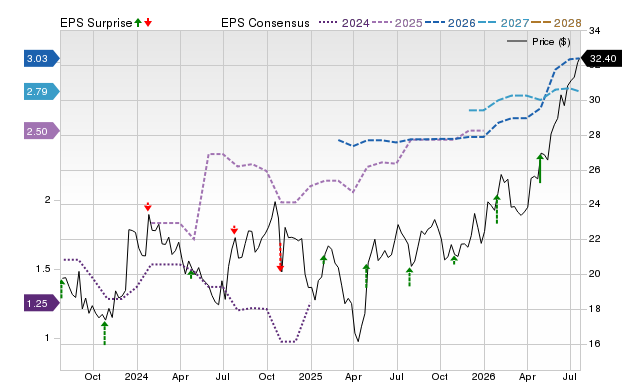This screenshot has width=640, height=382.
Task: Click the 34 price axis label
Action: click(595, 31)
